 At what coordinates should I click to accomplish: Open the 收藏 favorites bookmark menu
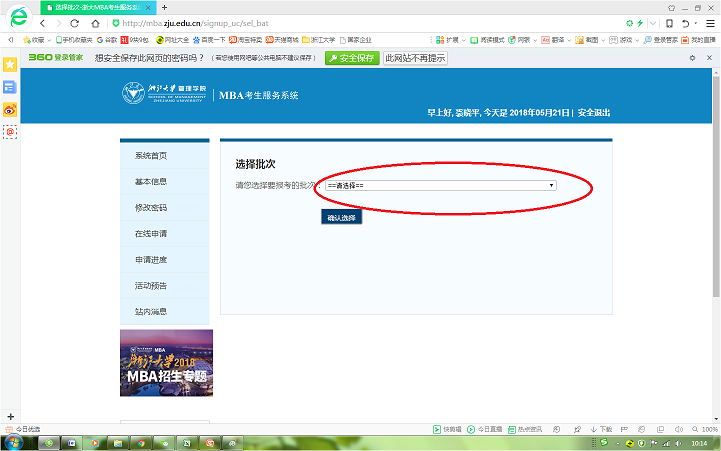click(x=37, y=40)
